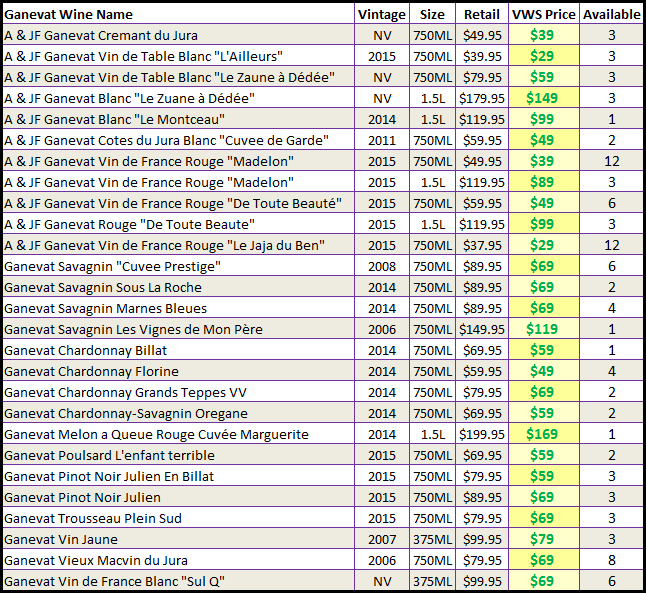Click $59 VWS price in Chardonnay Billat row
Screen dimensions: 646x593
coord(544,350)
